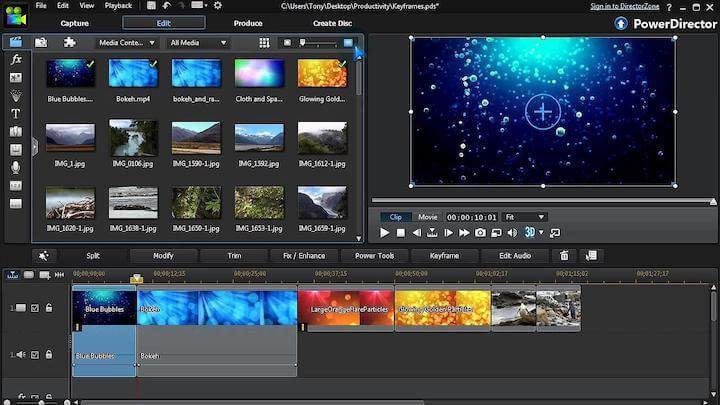
Task: Click the Edit Audio button
Action: coord(515,256)
